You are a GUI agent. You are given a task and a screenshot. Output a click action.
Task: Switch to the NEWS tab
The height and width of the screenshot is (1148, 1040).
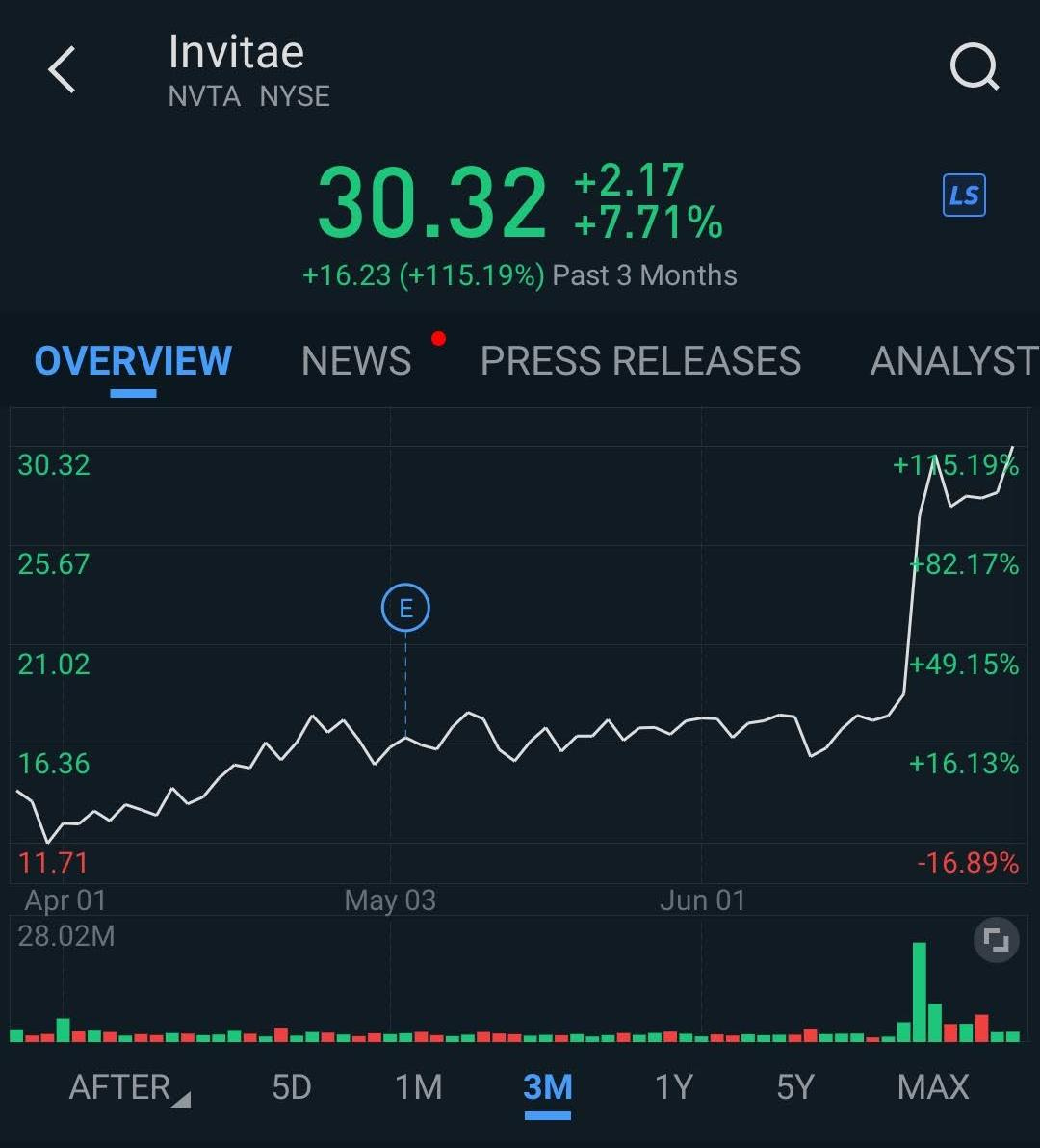[356, 360]
